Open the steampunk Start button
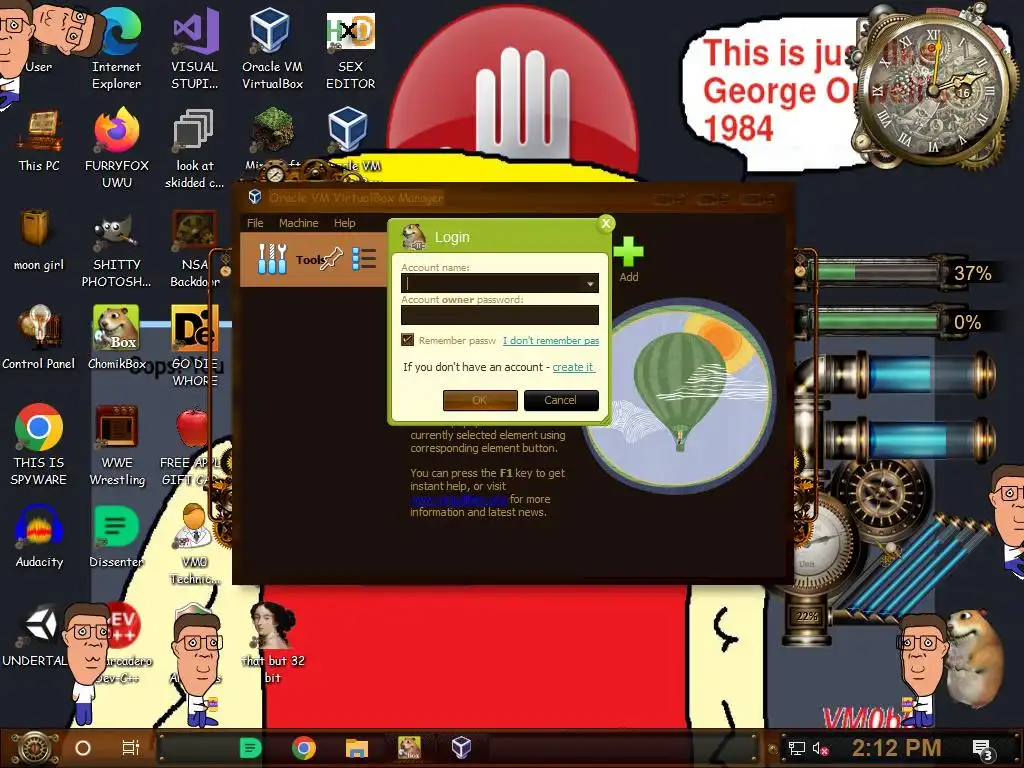Screen dimensions: 1024x768 click(x=36, y=748)
